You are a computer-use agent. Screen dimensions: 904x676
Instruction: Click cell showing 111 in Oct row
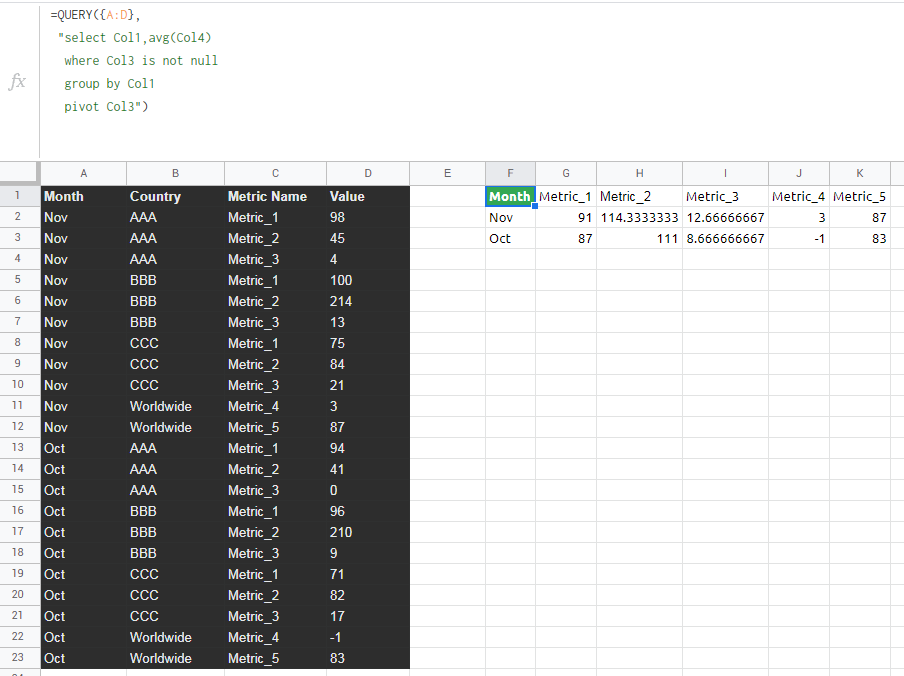pyautogui.click(x=639, y=239)
